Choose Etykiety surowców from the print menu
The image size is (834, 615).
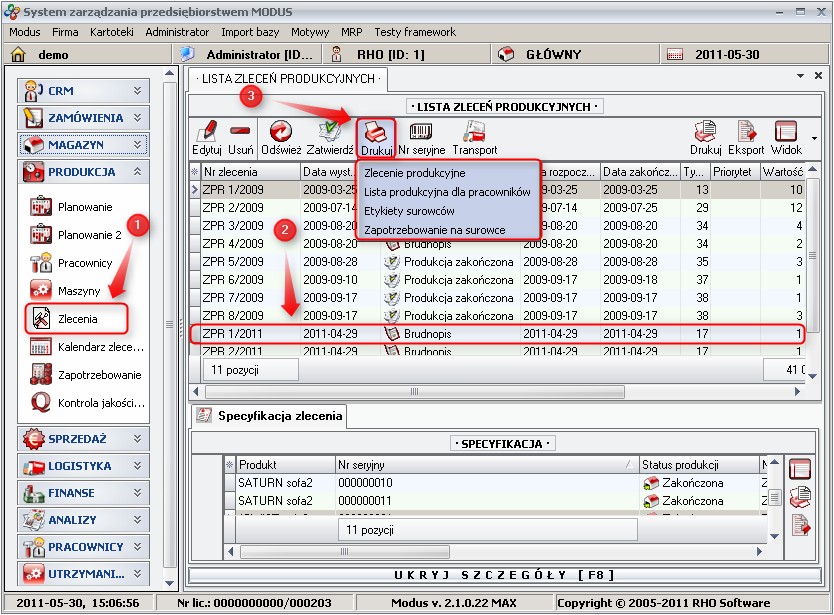point(410,211)
